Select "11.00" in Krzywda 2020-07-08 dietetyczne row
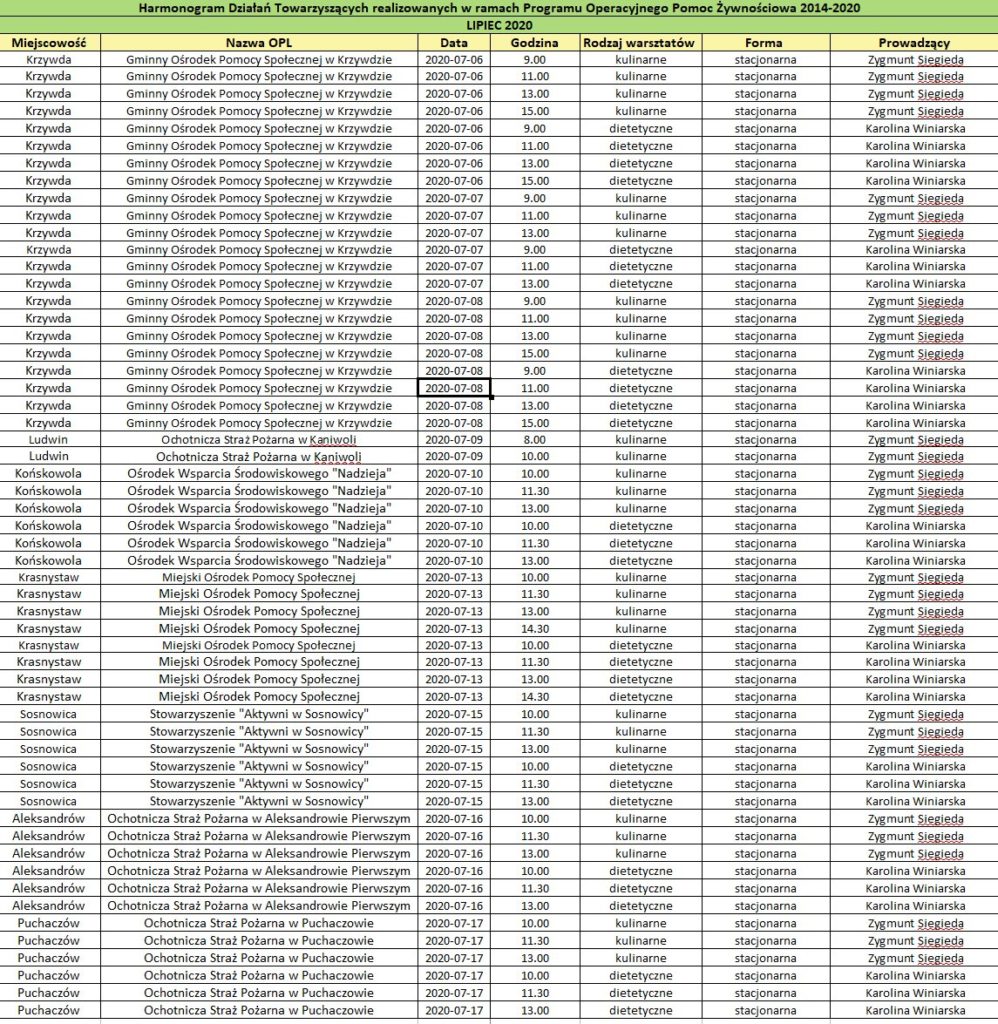The height and width of the screenshot is (1024, 998). 535,388
